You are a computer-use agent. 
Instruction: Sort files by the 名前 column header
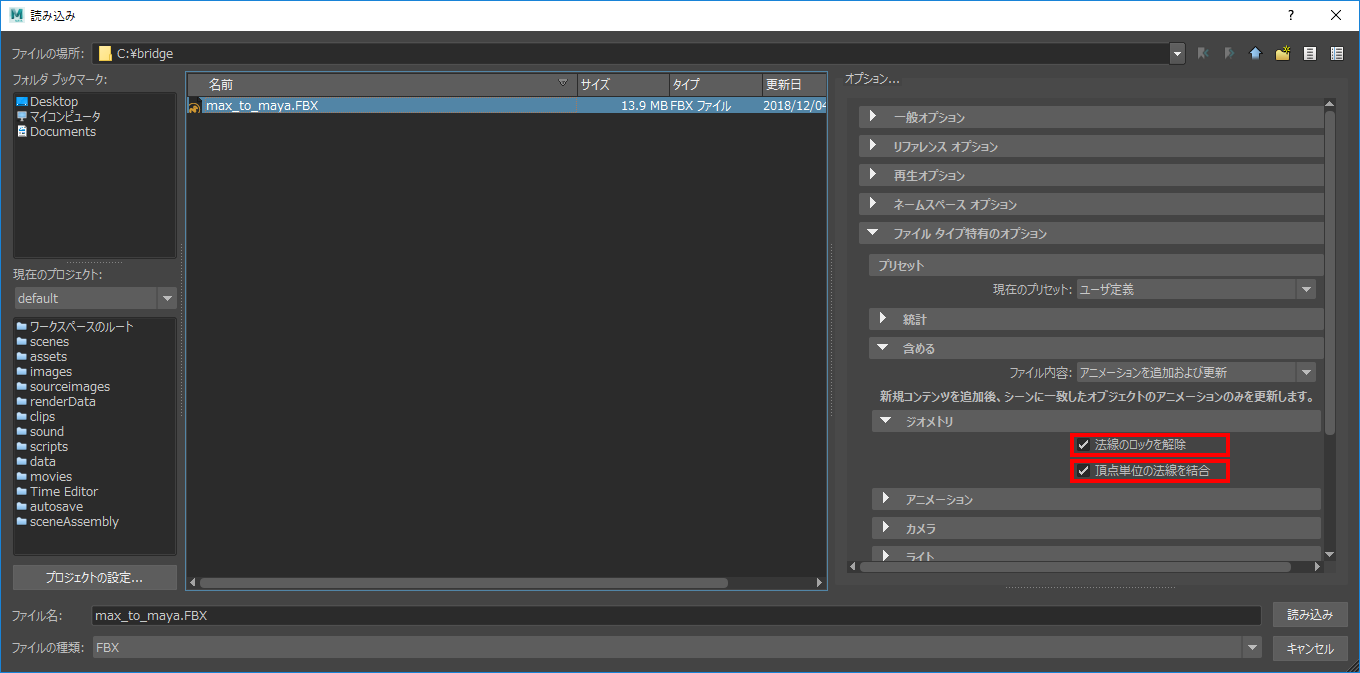[380, 85]
